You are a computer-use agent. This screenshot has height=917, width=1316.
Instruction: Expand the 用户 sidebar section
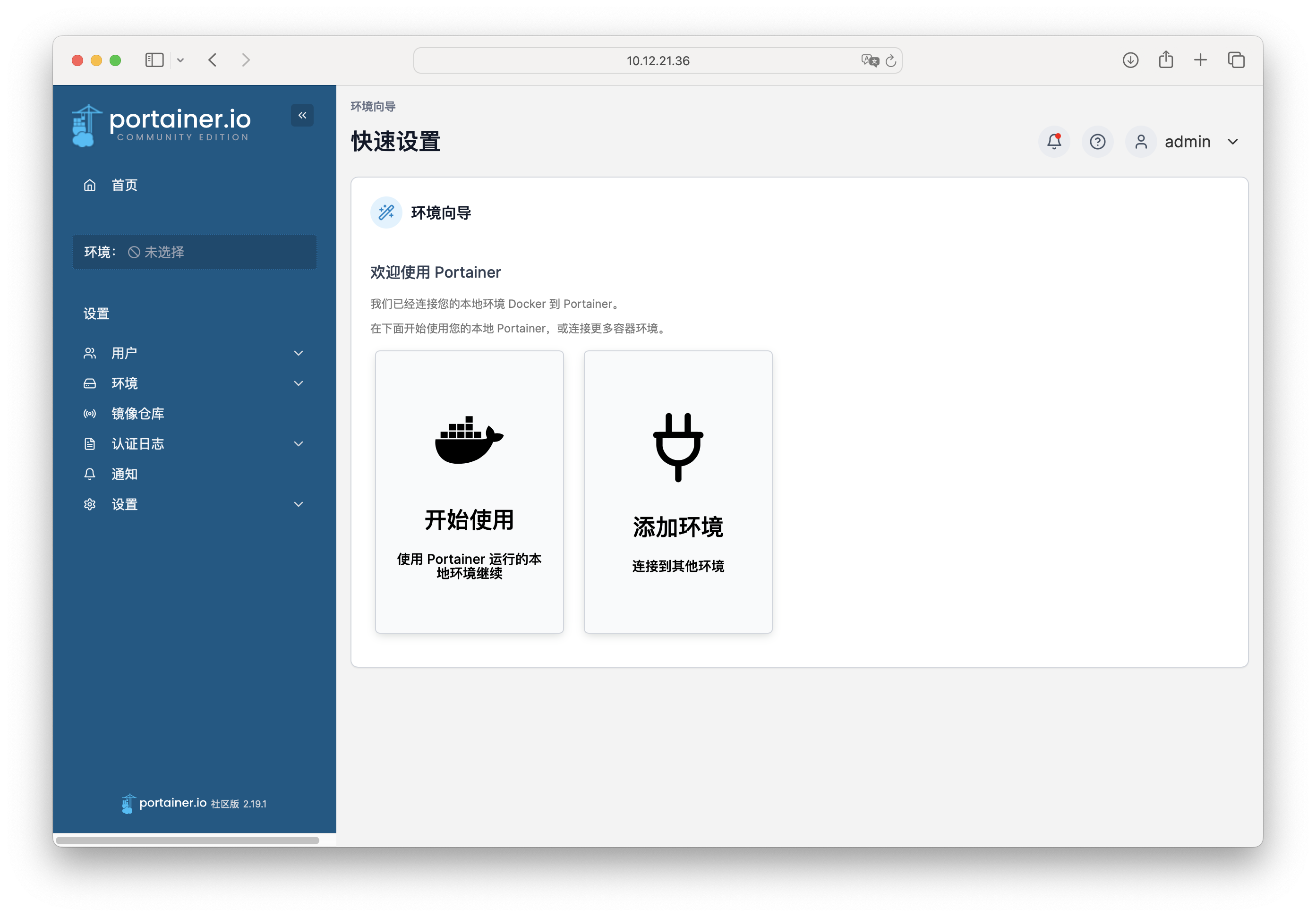point(298,353)
